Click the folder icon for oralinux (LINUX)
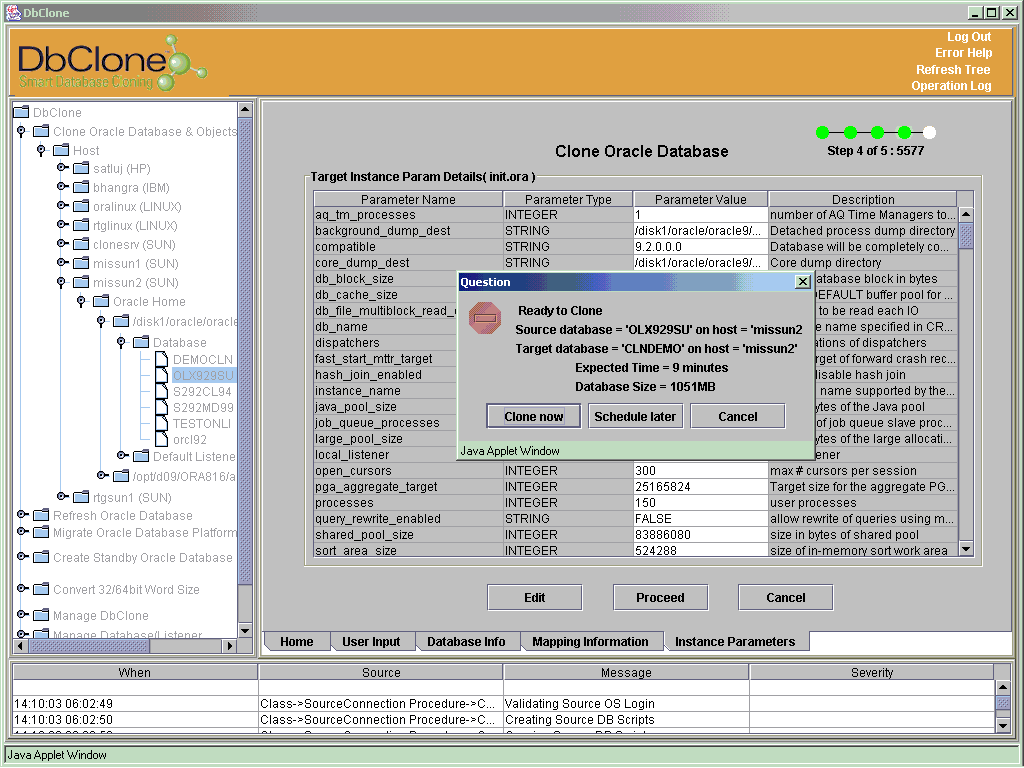 click(x=81, y=206)
